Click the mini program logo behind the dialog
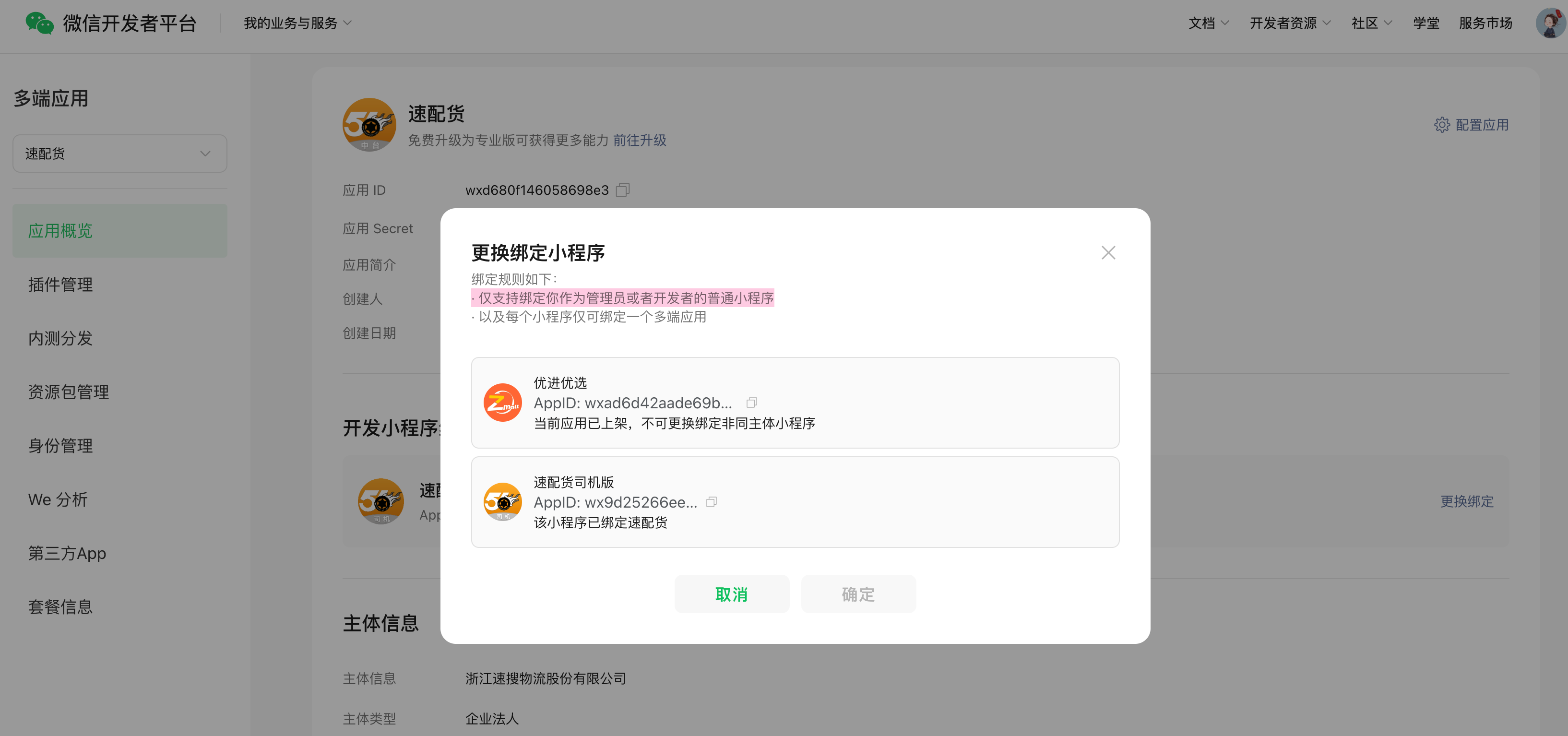1568x736 pixels. (x=381, y=501)
